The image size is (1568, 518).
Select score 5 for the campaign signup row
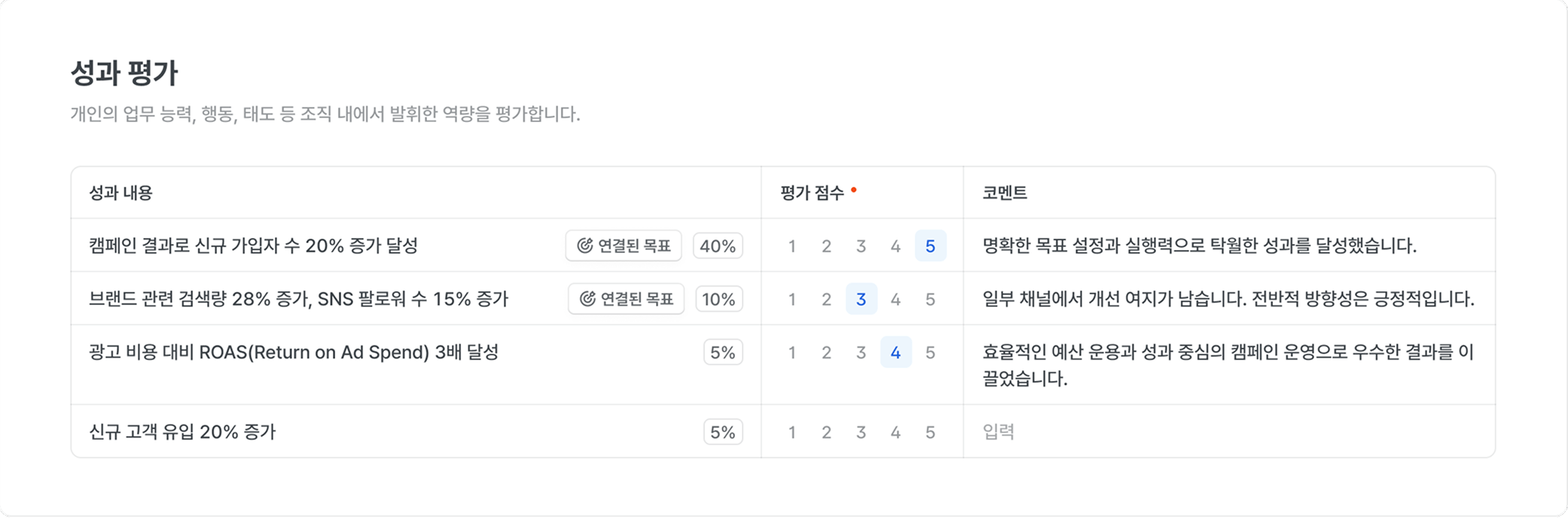[x=930, y=246]
